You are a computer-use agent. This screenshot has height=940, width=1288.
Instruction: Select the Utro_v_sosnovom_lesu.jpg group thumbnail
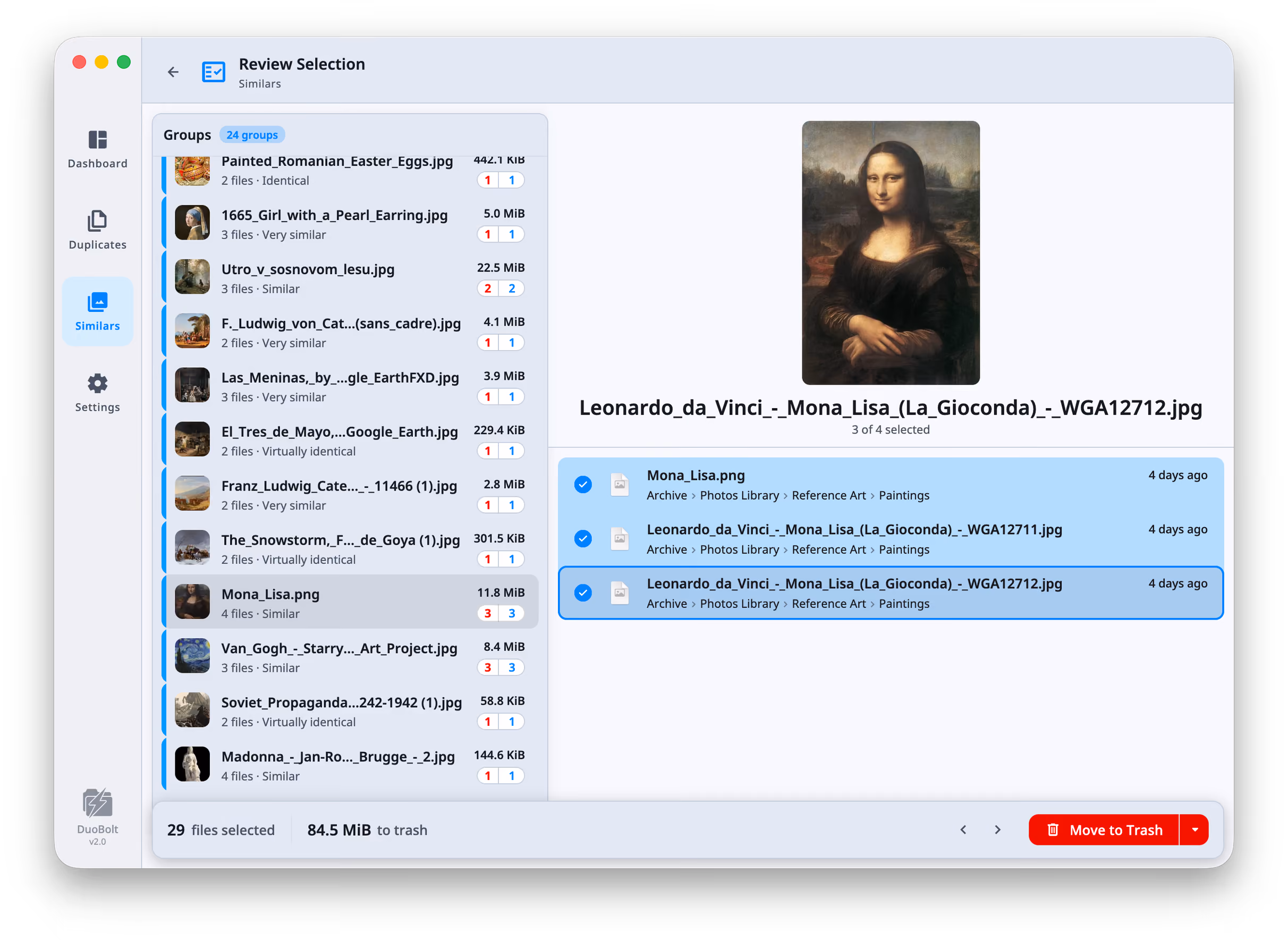pos(192,277)
